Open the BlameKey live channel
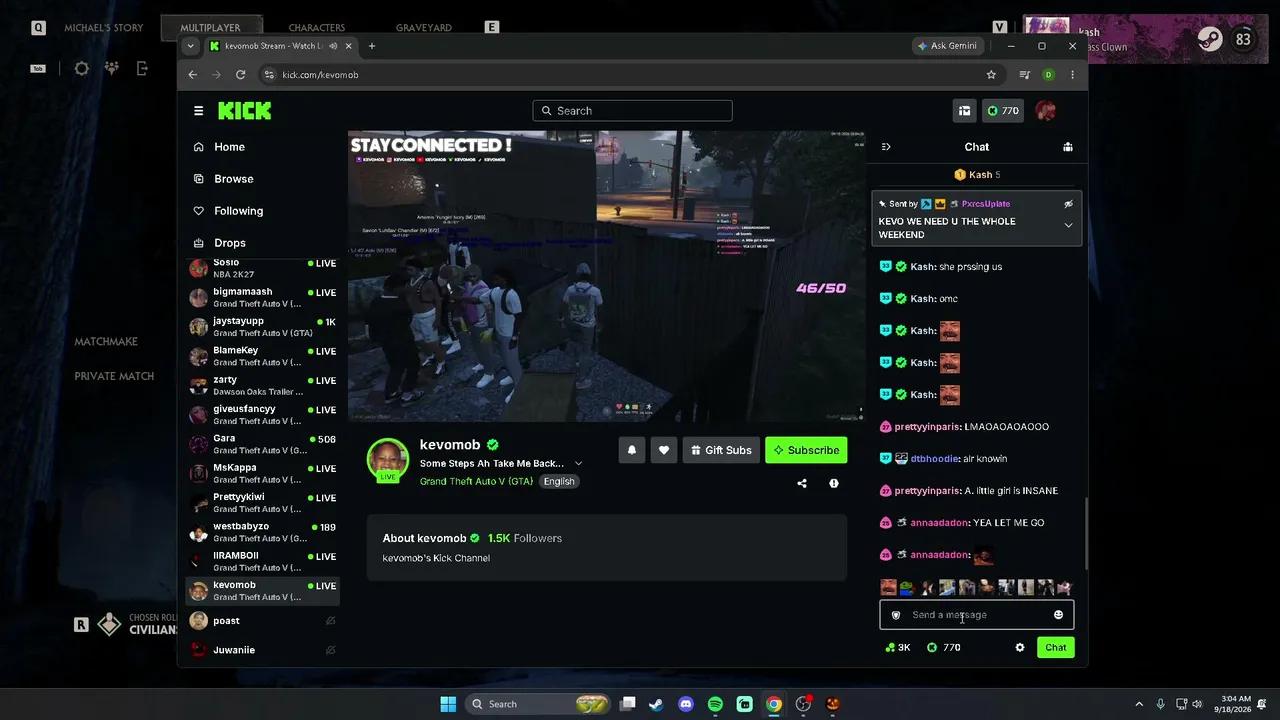Viewport: 1280px width, 720px height. (263, 356)
